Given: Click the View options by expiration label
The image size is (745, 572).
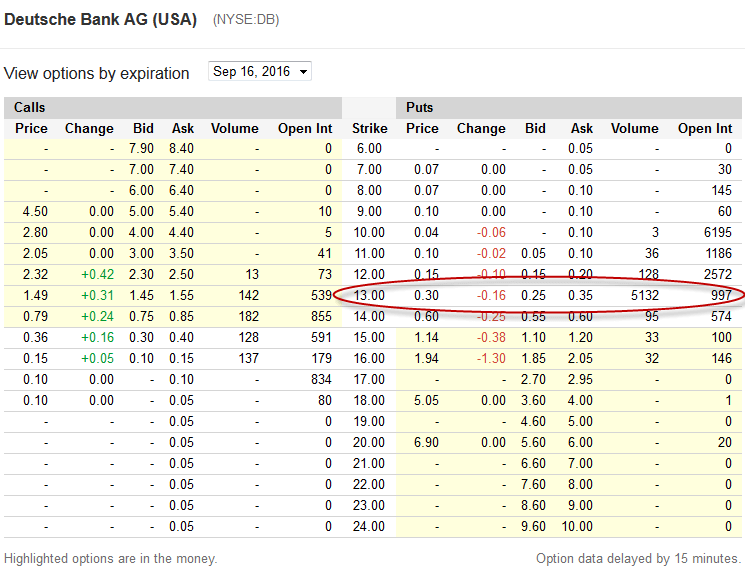Looking at the screenshot, I should pos(96,74).
